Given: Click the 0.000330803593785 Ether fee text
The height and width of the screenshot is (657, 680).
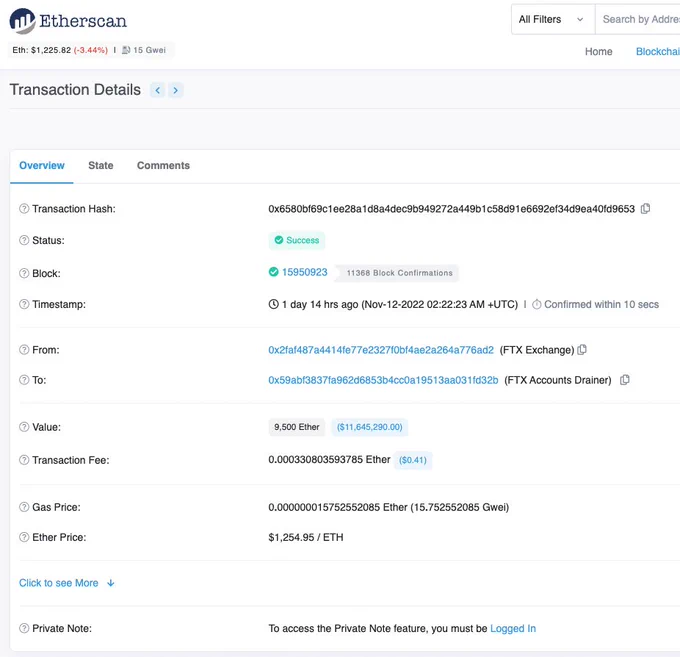Looking at the screenshot, I should coord(329,460).
